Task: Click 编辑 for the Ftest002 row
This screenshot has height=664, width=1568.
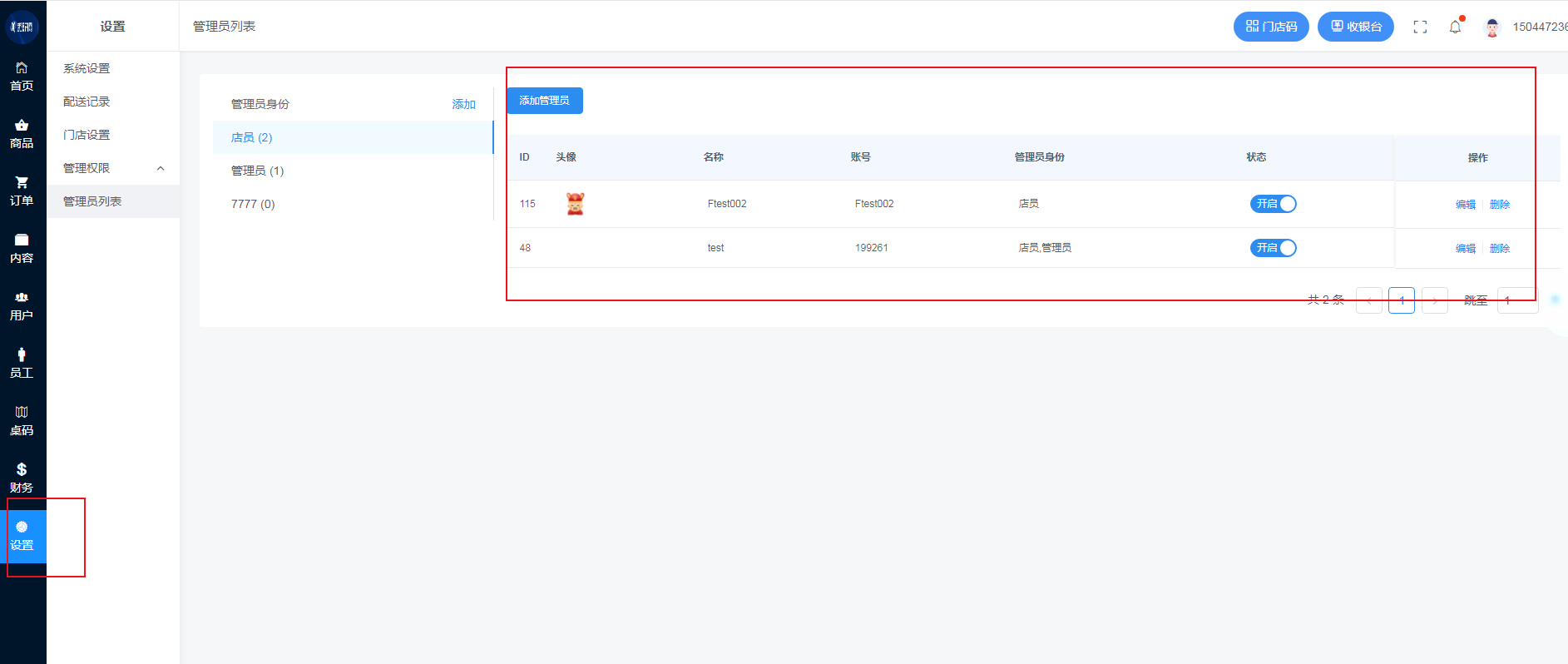Action: click(x=1466, y=205)
